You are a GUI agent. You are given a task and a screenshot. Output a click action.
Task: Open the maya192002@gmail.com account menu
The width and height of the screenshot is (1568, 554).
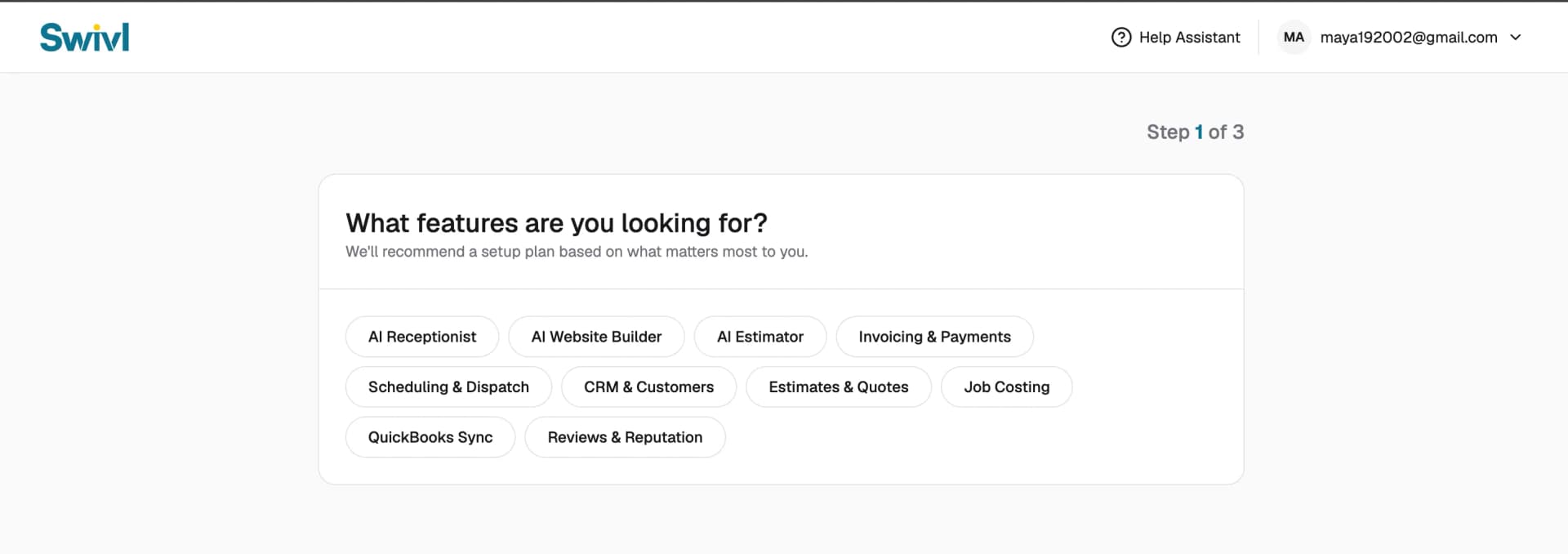1408,38
